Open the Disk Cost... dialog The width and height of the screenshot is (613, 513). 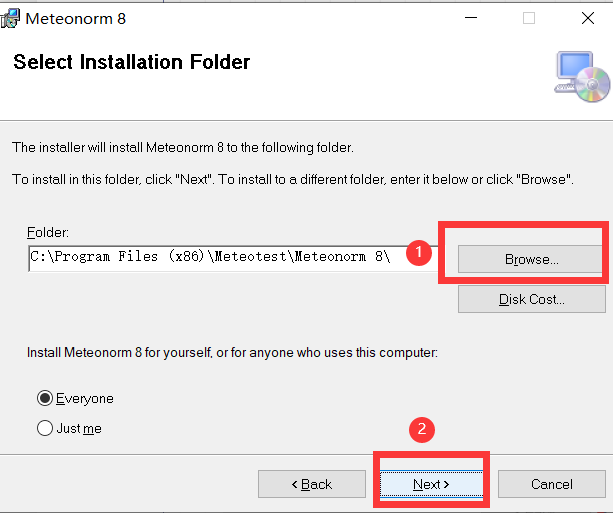(x=531, y=299)
